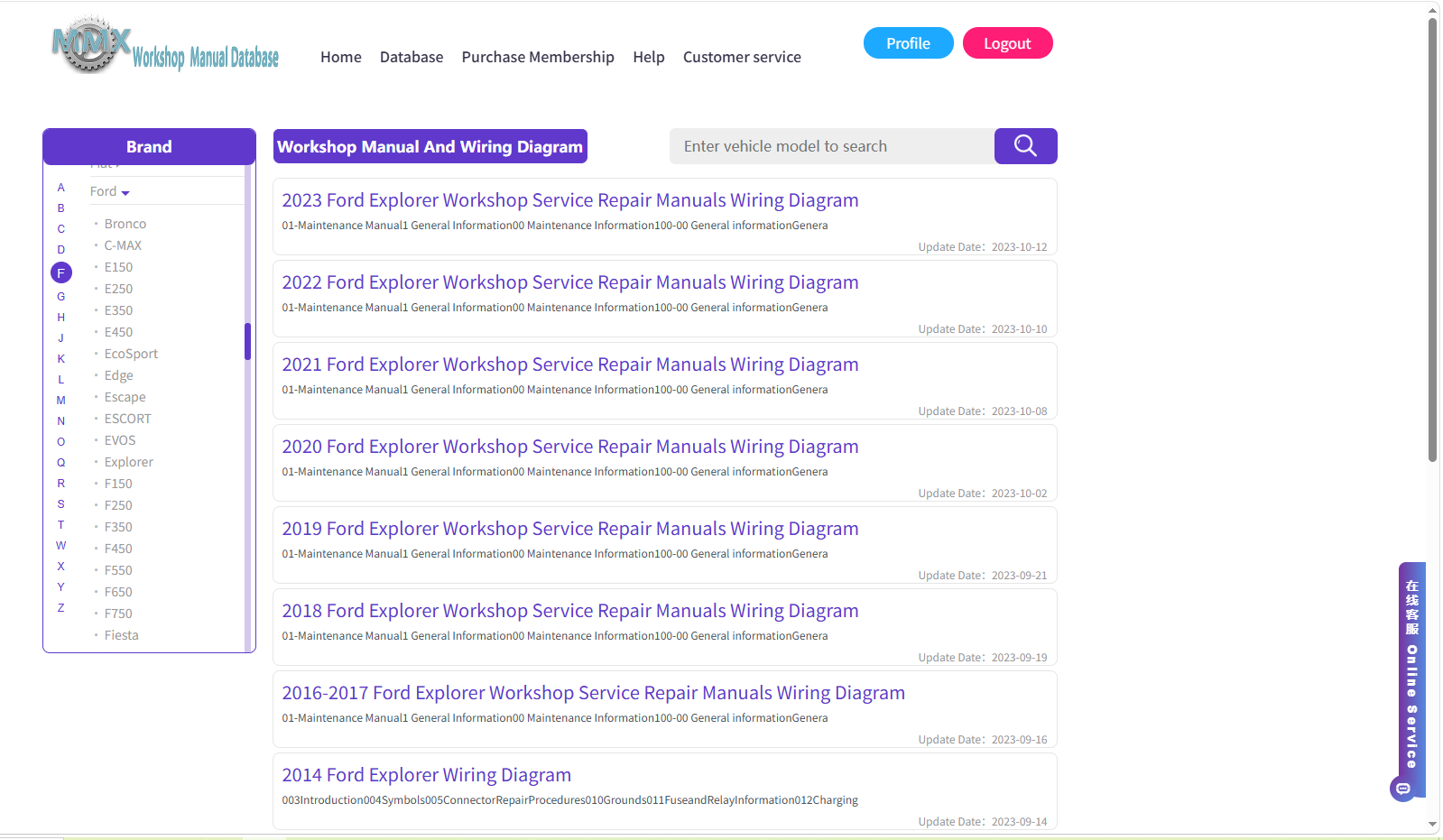Image resolution: width=1443 pixels, height=840 pixels.
Task: Select Escape in the model list
Action: point(125,397)
